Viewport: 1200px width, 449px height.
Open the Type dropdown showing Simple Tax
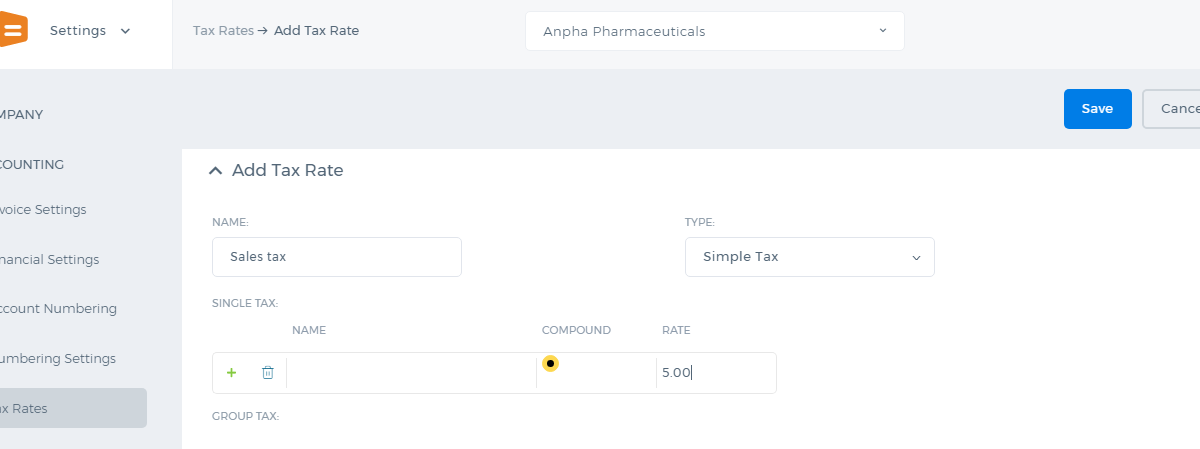coord(809,257)
